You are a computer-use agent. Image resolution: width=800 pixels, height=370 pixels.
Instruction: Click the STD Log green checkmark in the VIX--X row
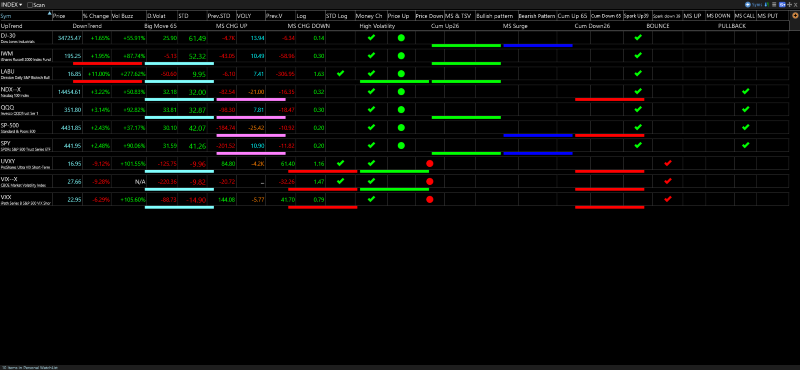coord(341,181)
